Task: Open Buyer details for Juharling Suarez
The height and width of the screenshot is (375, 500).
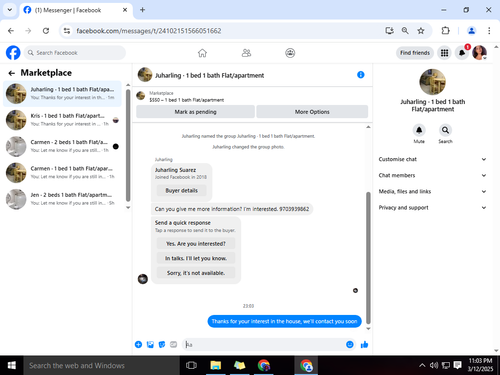Action: tap(182, 190)
